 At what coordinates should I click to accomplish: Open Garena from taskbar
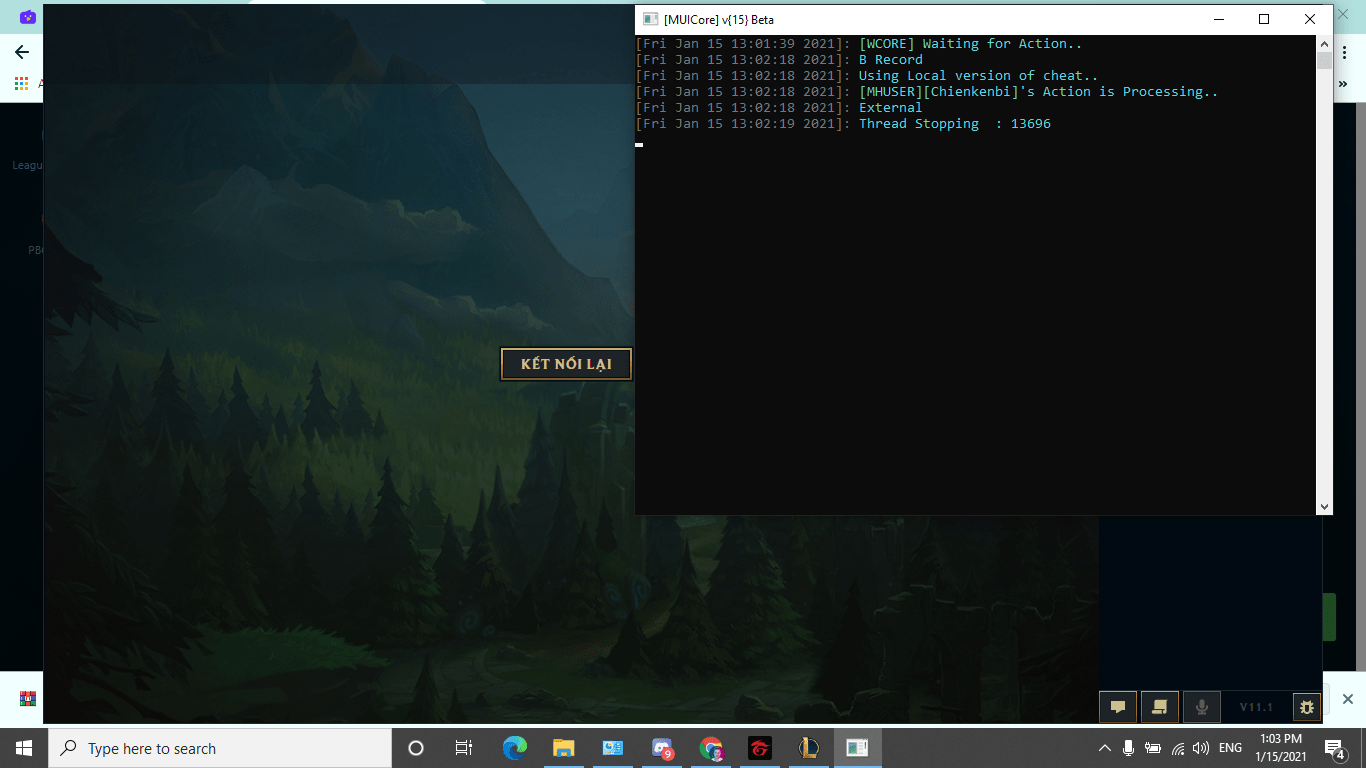760,748
